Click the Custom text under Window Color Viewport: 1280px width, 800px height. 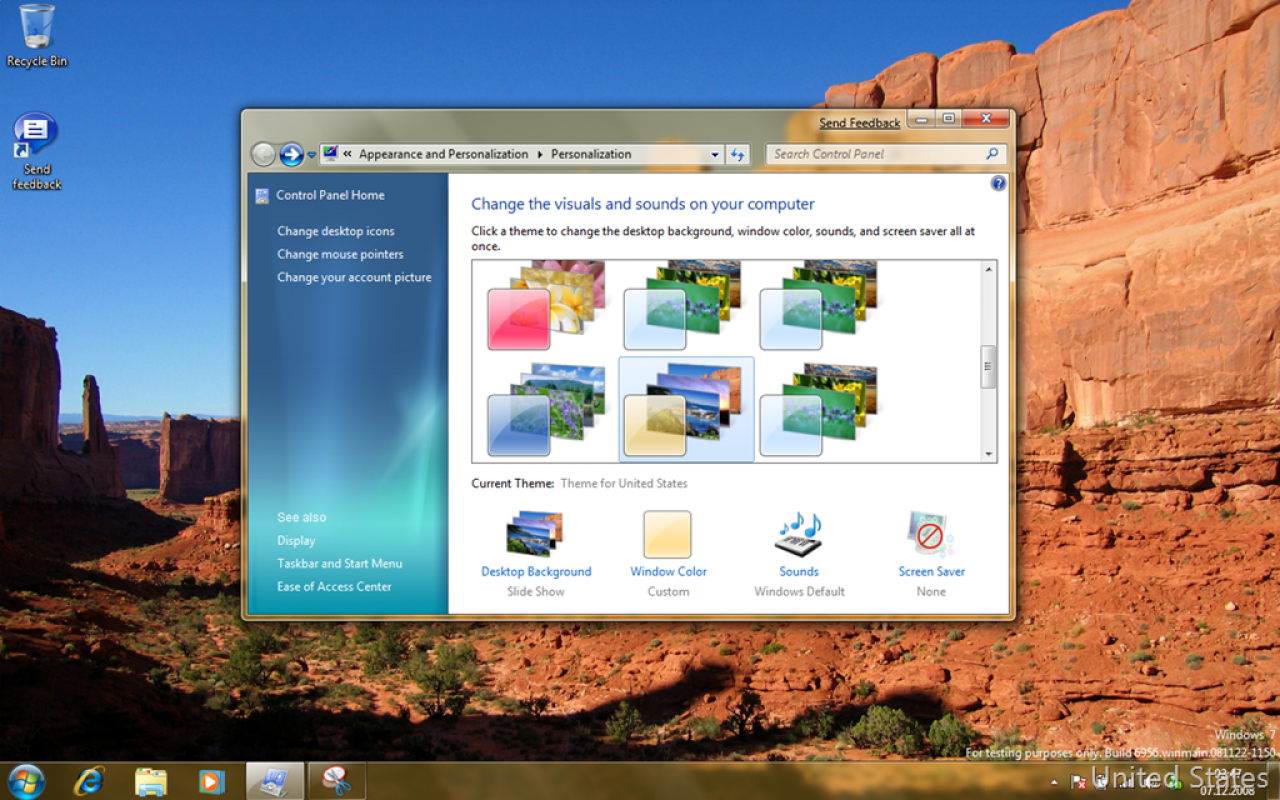[668, 591]
